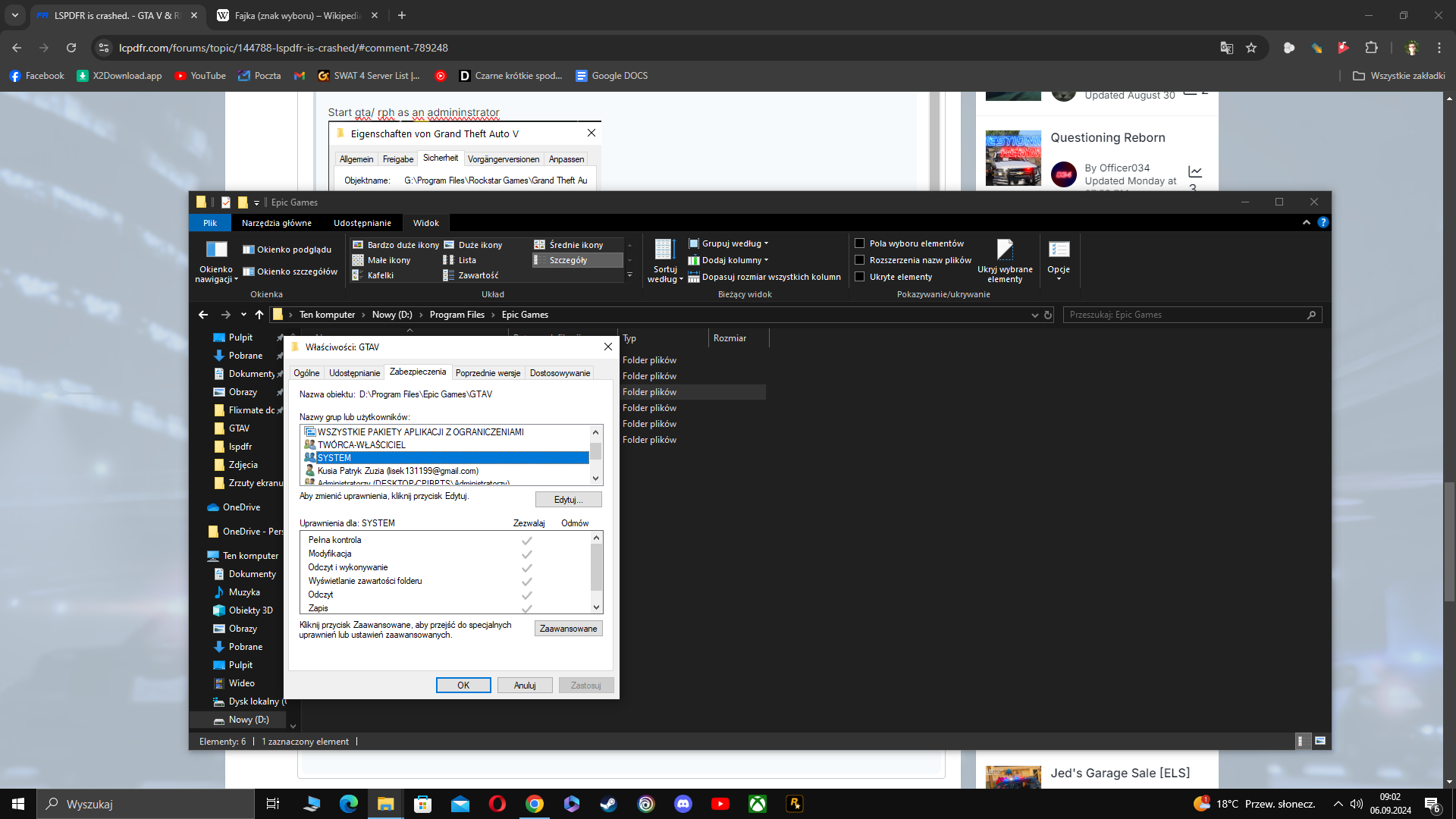The image size is (1456, 819).
Task: Toggle Rozszerzenia nazw plików checkbox
Action: [x=860, y=260]
